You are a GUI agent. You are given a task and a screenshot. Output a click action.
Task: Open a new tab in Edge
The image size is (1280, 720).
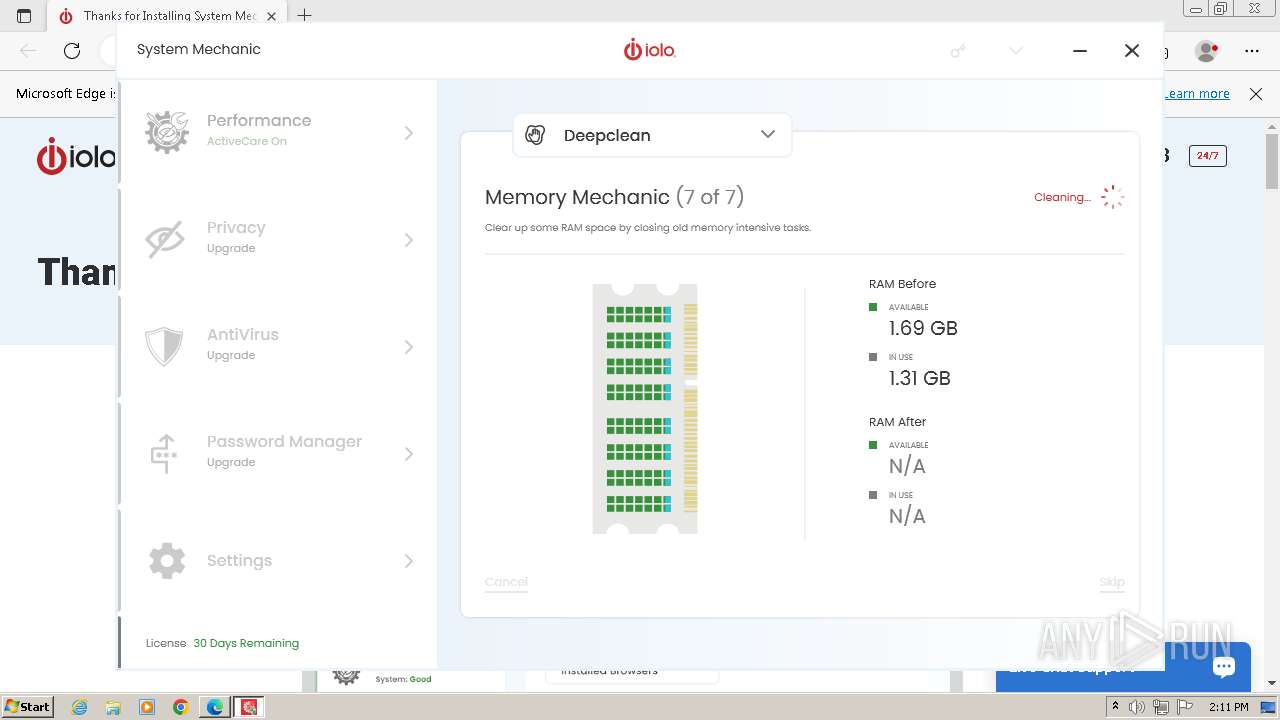[x=305, y=16]
